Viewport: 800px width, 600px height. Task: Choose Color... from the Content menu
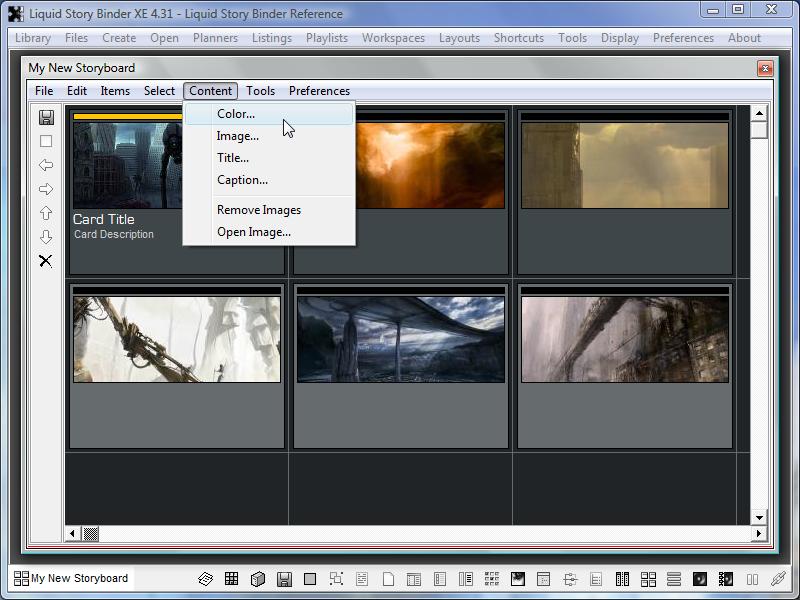click(x=236, y=114)
